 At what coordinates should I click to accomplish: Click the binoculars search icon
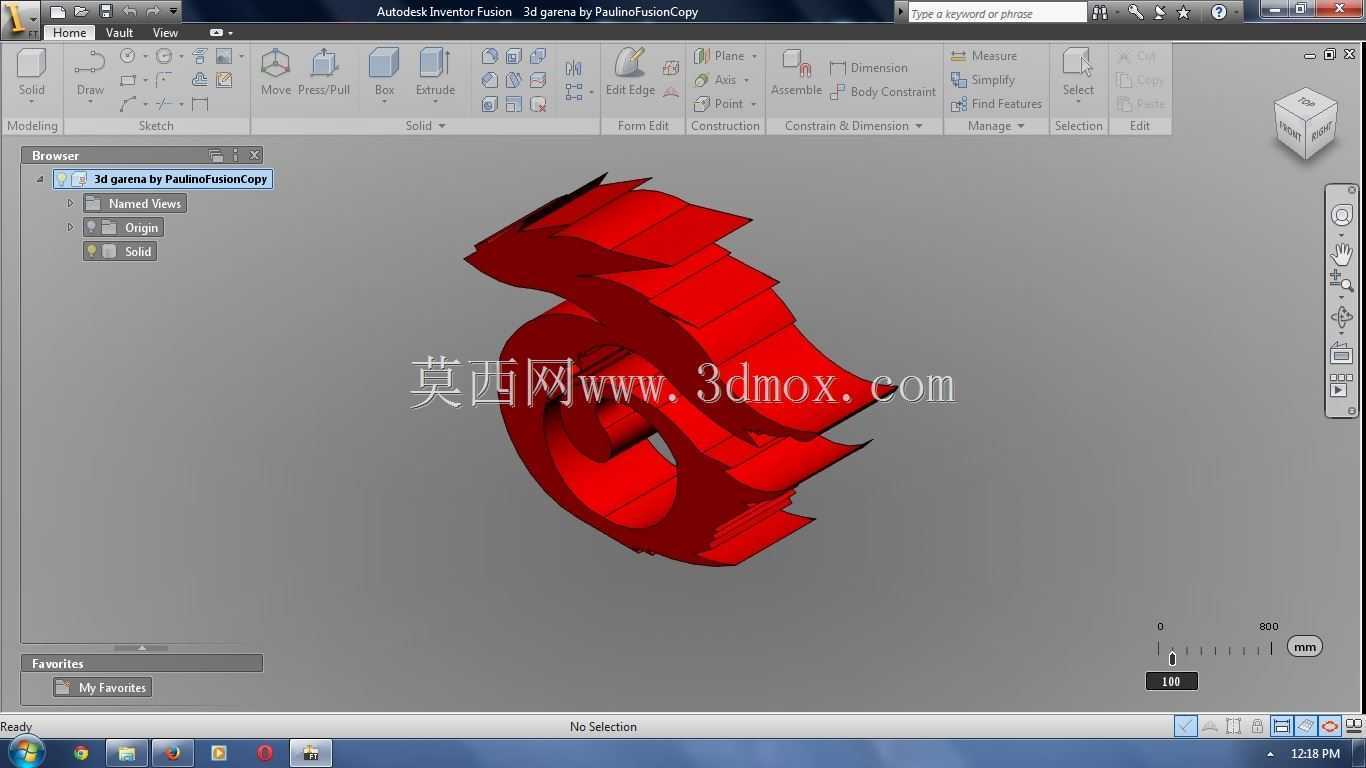coord(1100,12)
